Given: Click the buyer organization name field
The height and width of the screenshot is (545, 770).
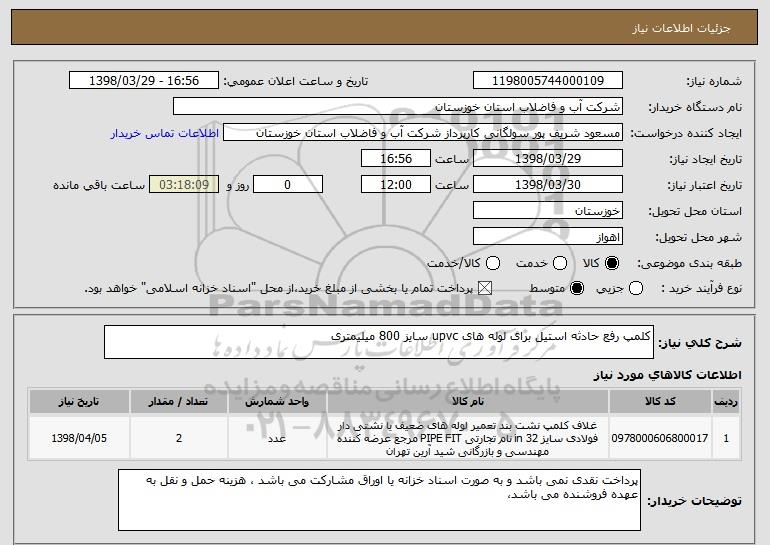Looking at the screenshot, I should tap(398, 107).
